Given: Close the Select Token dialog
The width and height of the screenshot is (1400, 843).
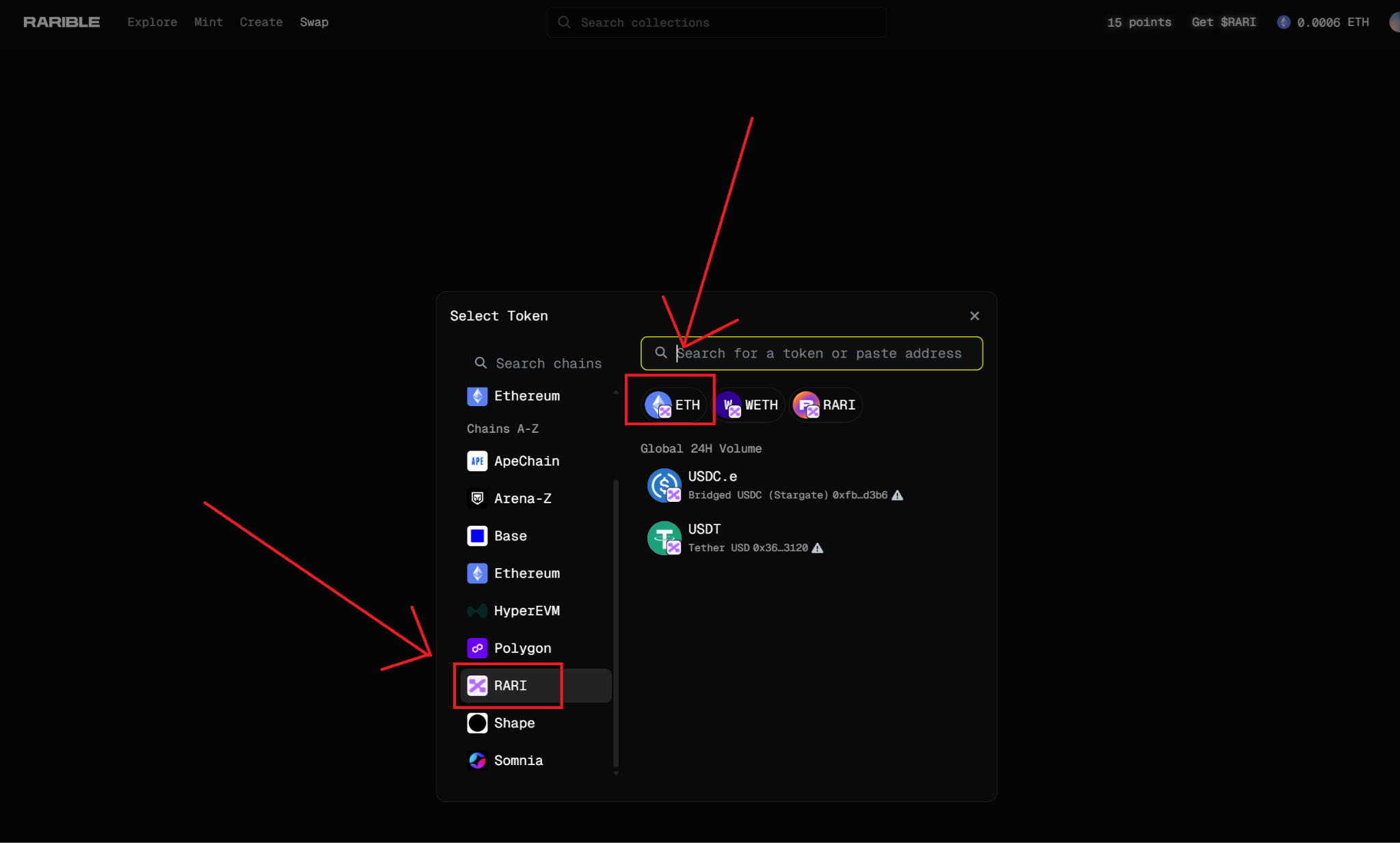Looking at the screenshot, I should 974,316.
